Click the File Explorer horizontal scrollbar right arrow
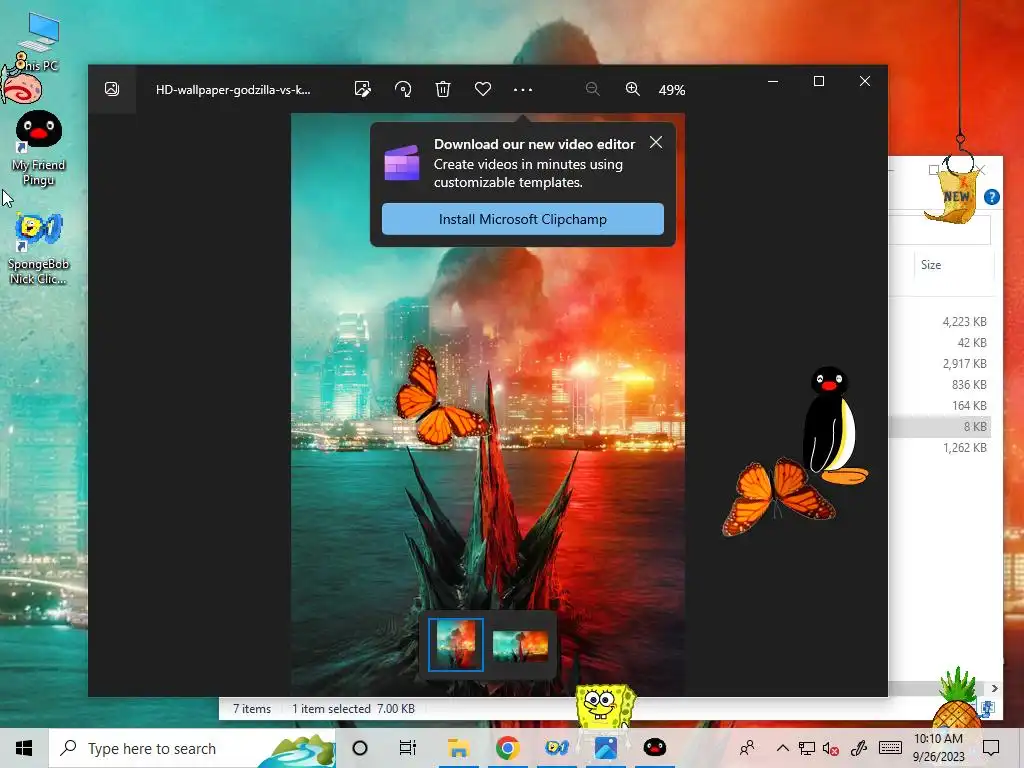 coord(995,688)
